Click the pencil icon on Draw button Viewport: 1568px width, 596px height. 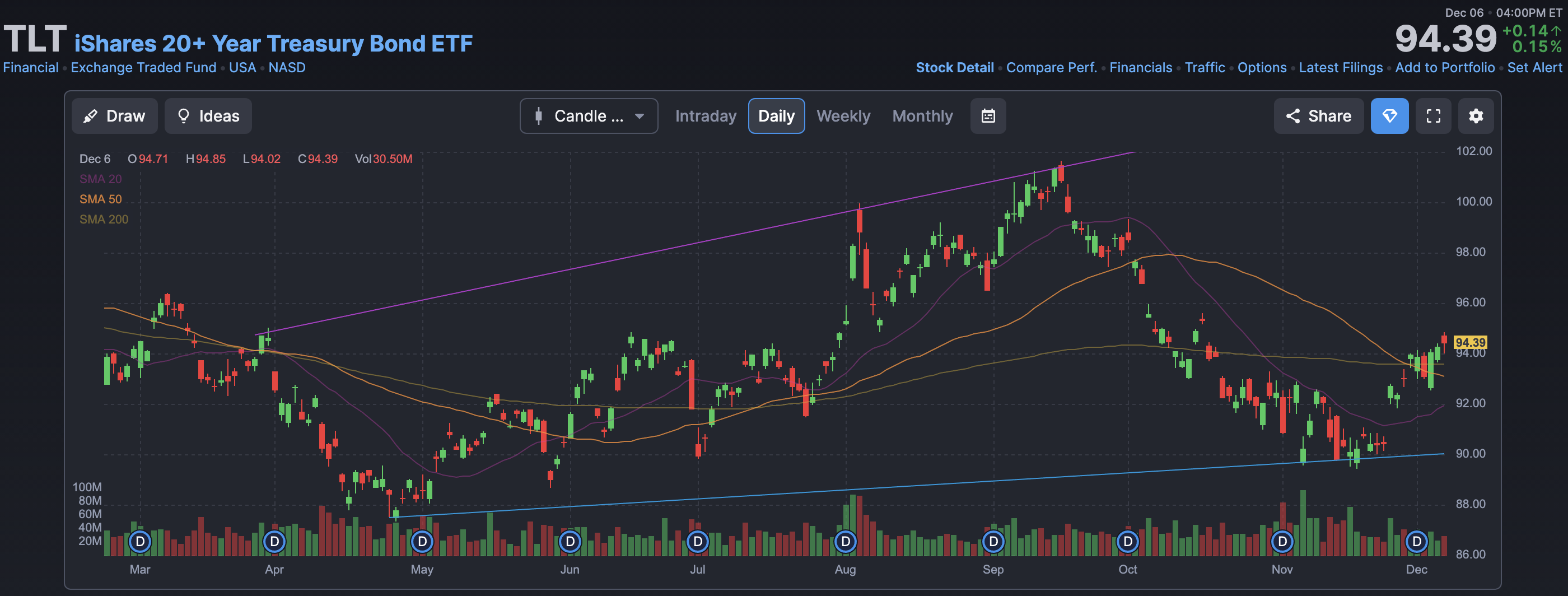(90, 115)
